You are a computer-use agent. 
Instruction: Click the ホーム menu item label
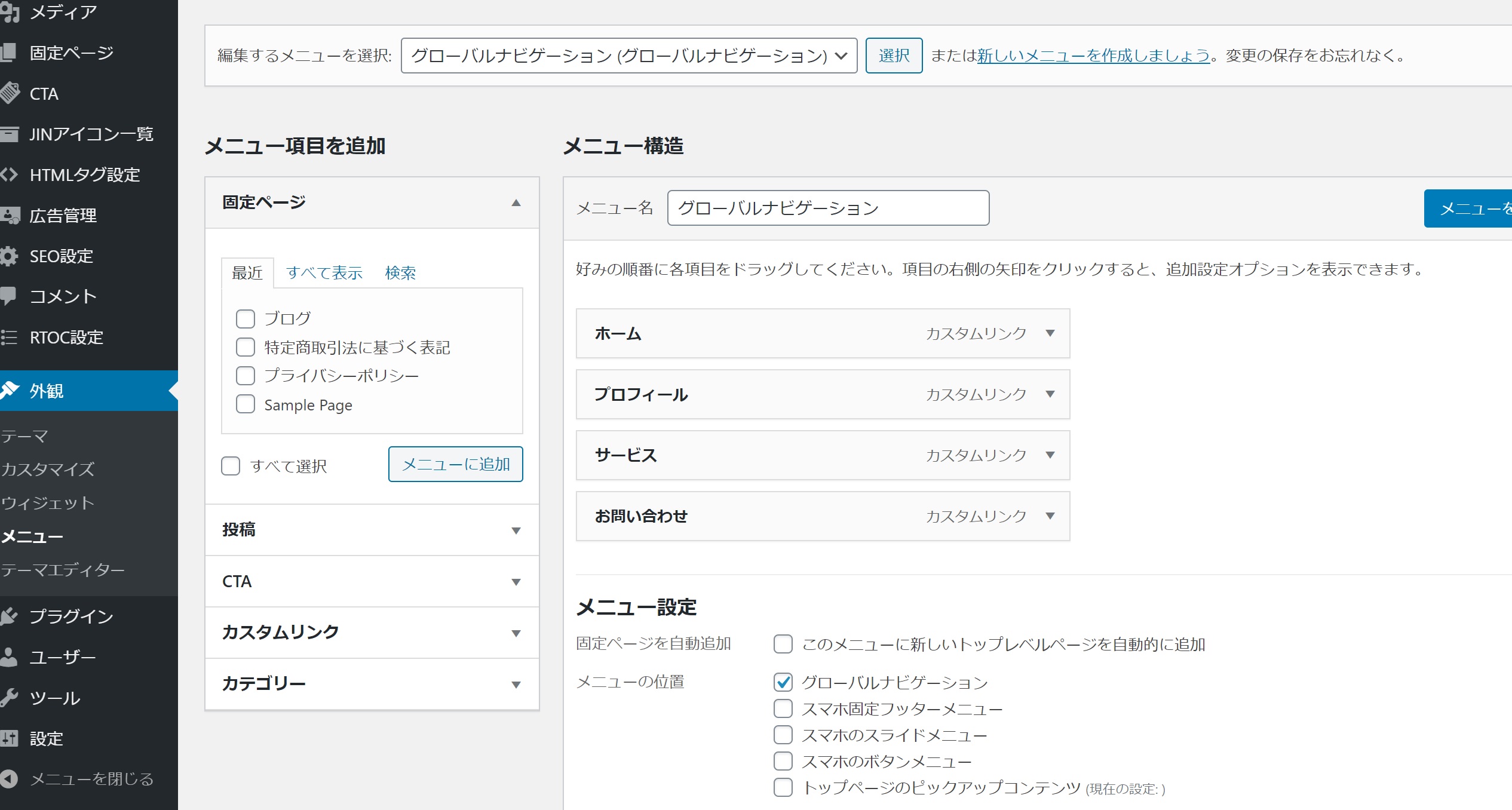click(618, 333)
